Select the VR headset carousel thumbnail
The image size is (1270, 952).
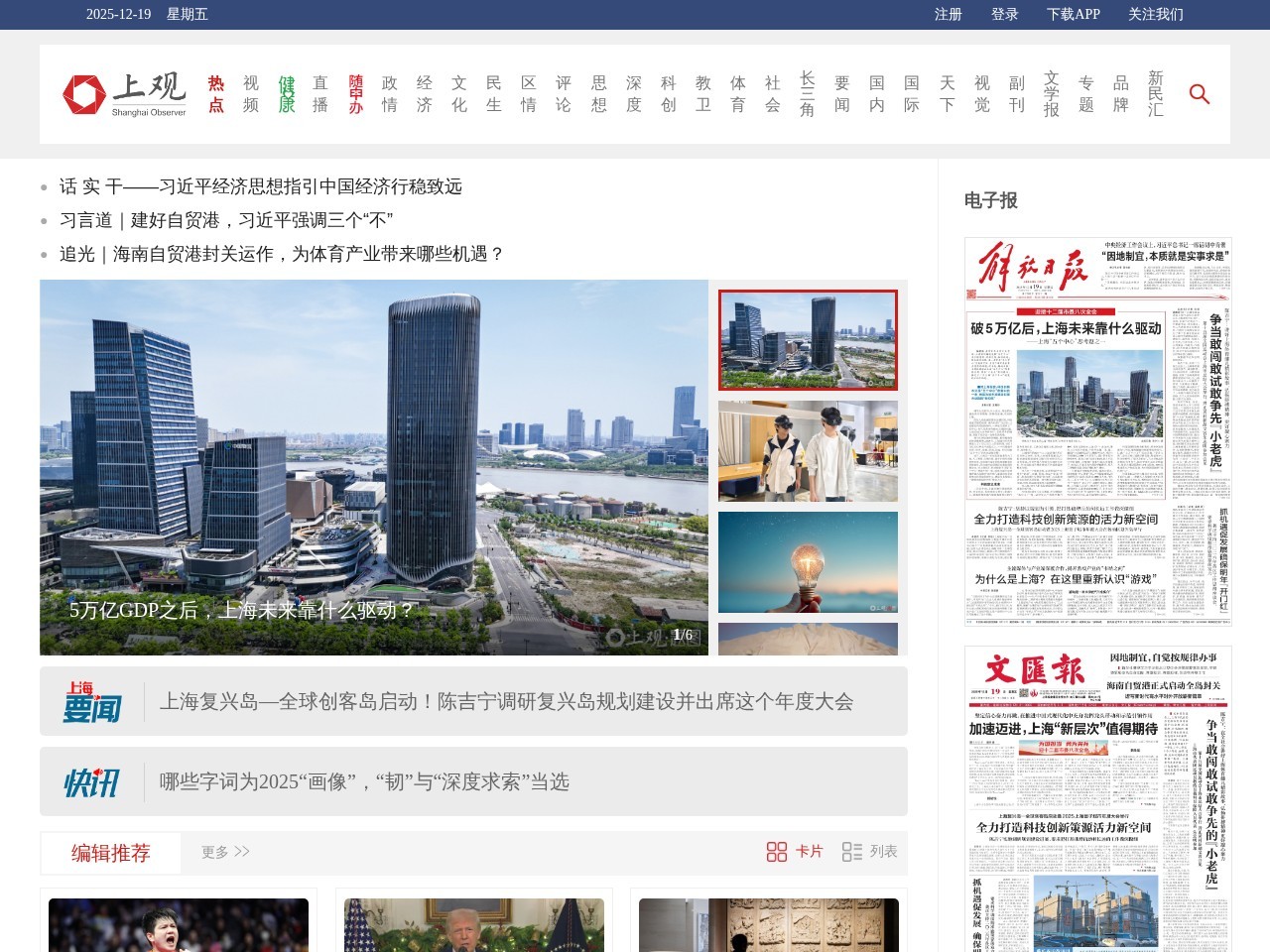(x=808, y=451)
